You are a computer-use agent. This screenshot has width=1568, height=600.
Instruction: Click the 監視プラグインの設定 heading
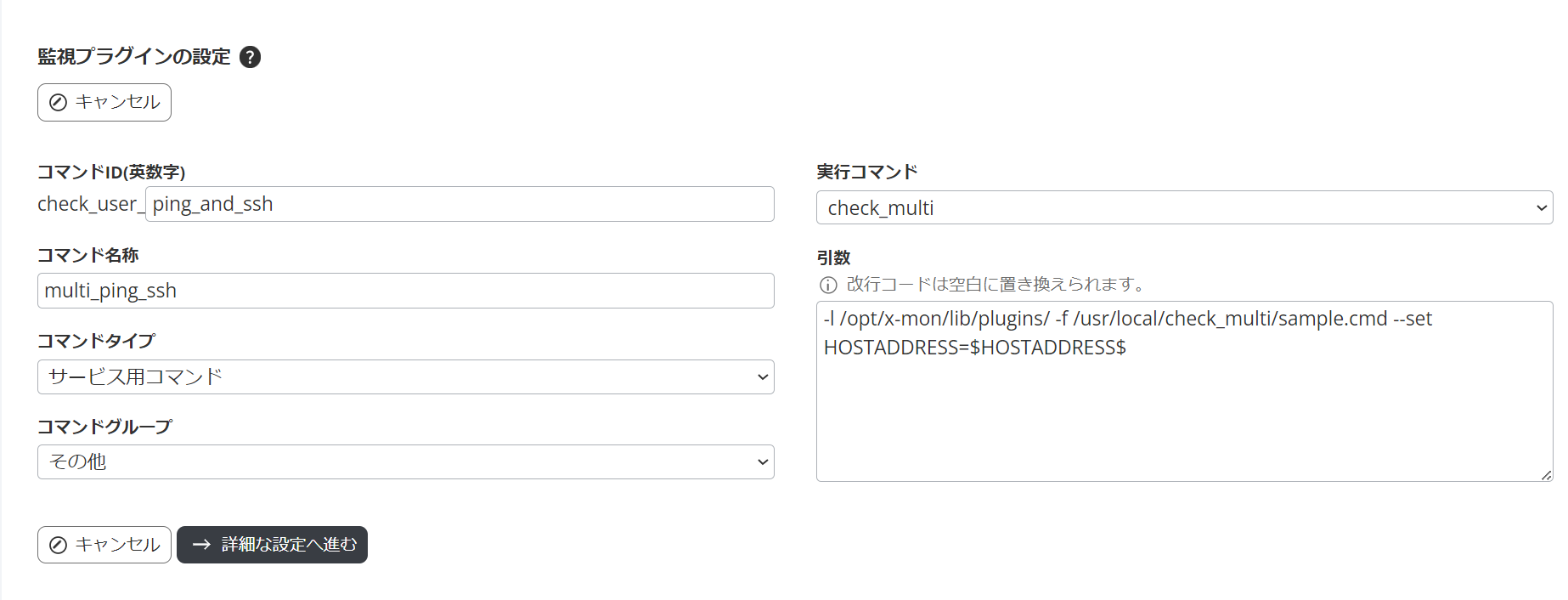click(134, 57)
